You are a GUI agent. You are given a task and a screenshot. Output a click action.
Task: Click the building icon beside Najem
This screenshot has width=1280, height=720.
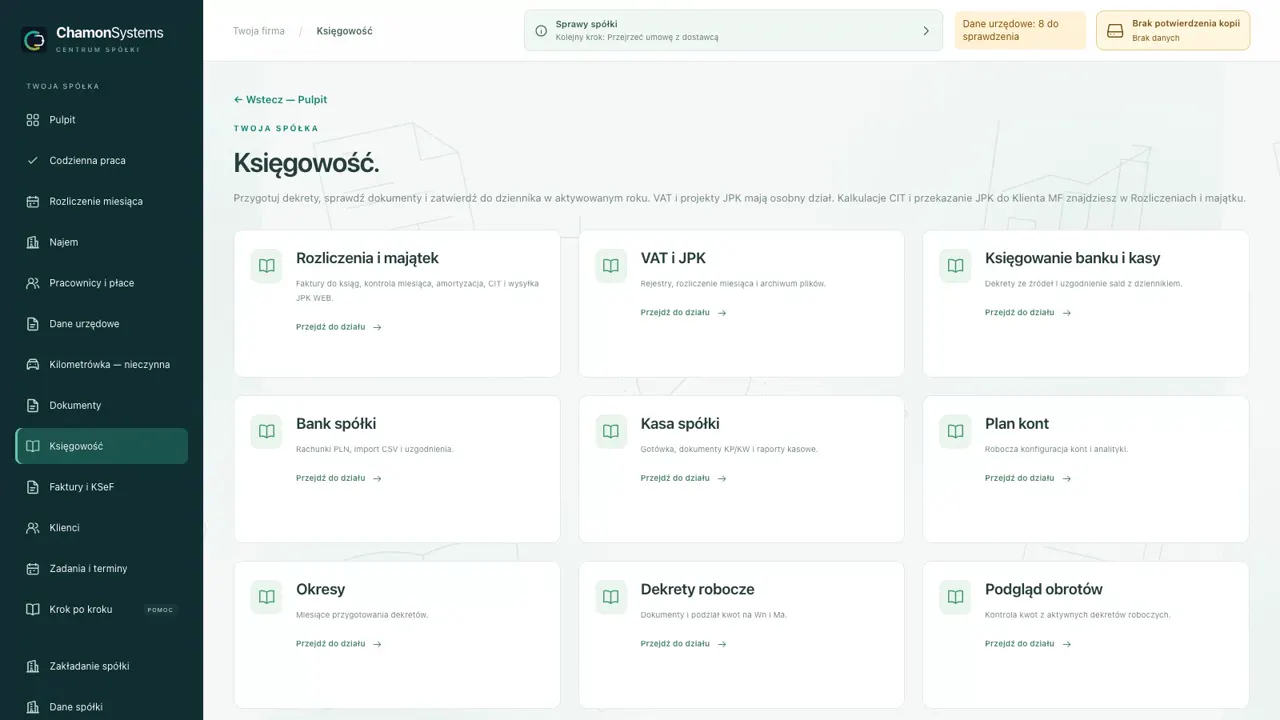coord(32,242)
